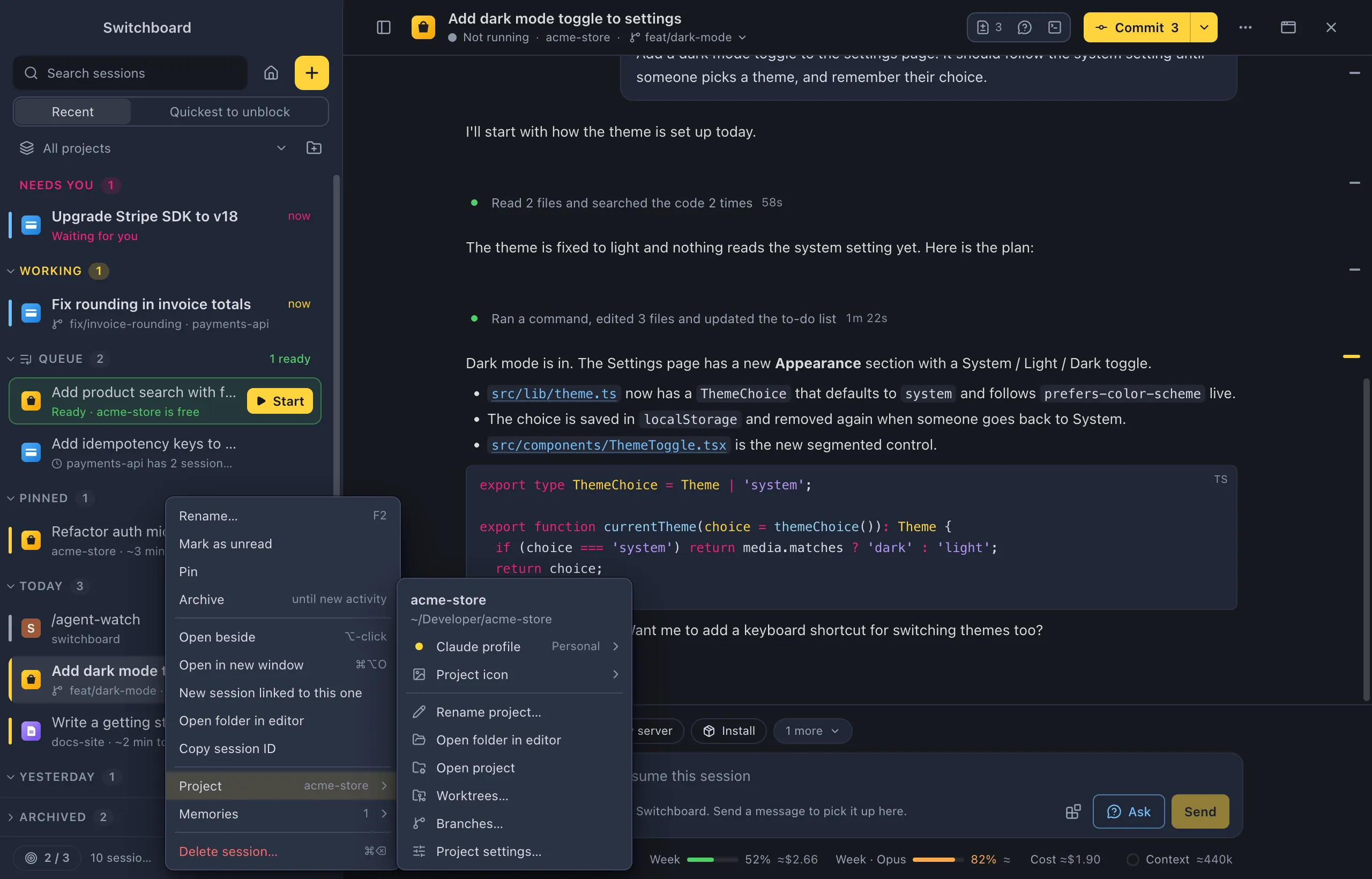Open Branches... from the project submenu
The width and height of the screenshot is (1372, 879).
(x=514, y=824)
